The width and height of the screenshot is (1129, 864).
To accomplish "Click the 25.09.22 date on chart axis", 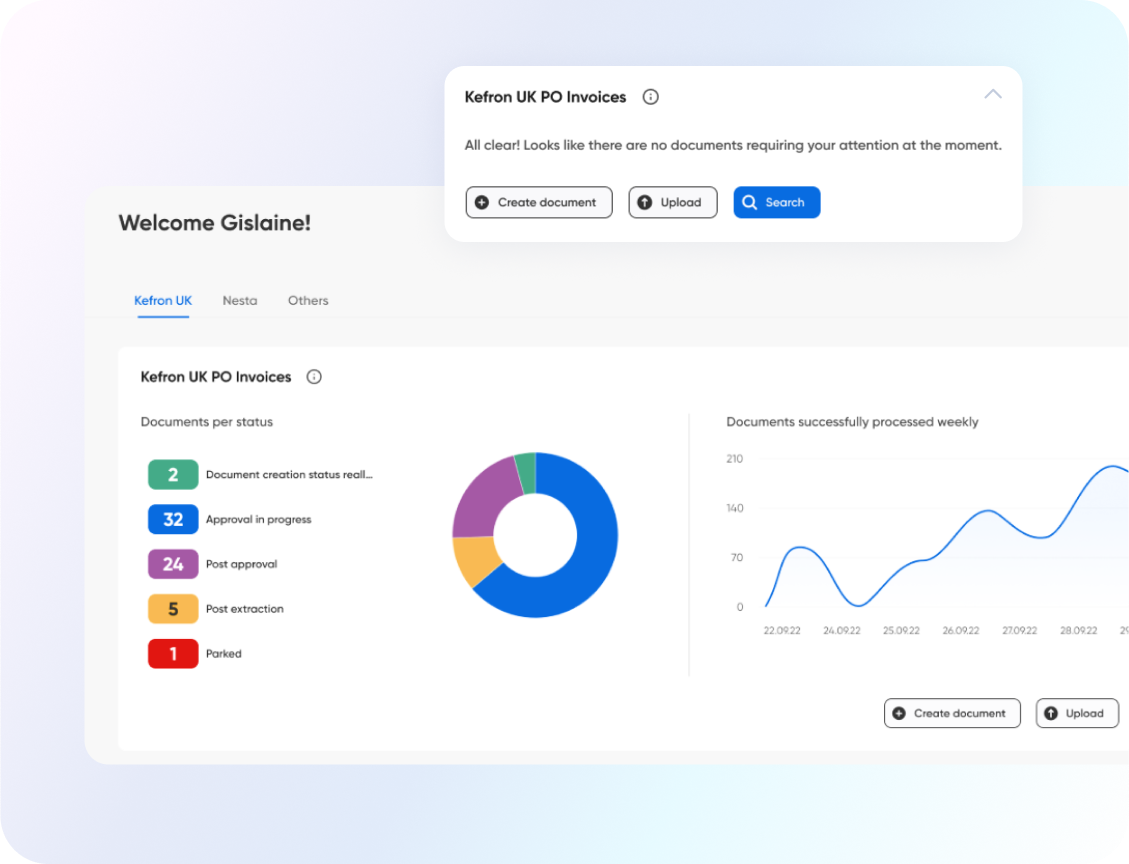I will tap(901, 631).
